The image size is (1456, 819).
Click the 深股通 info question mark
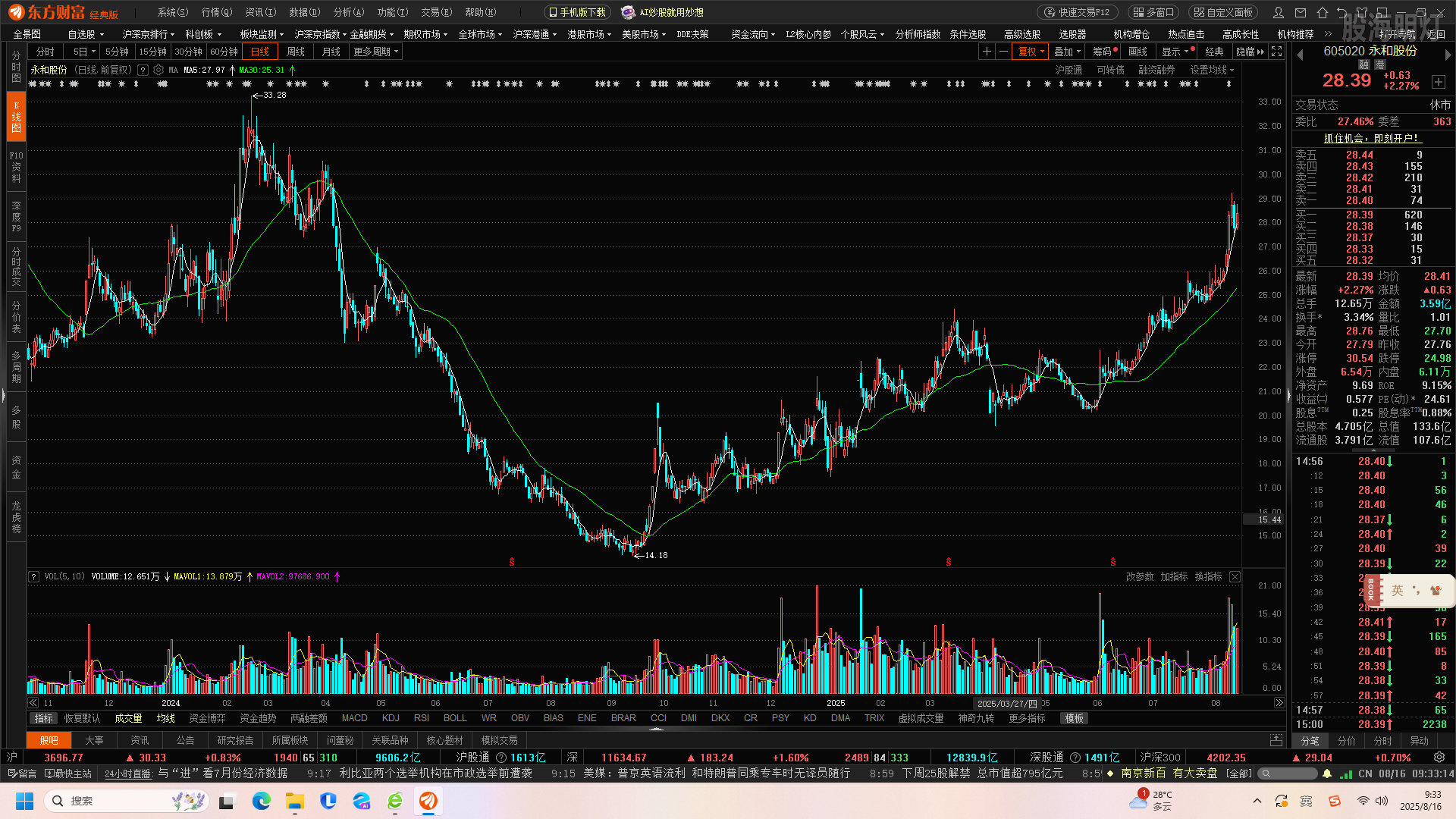point(1074,758)
